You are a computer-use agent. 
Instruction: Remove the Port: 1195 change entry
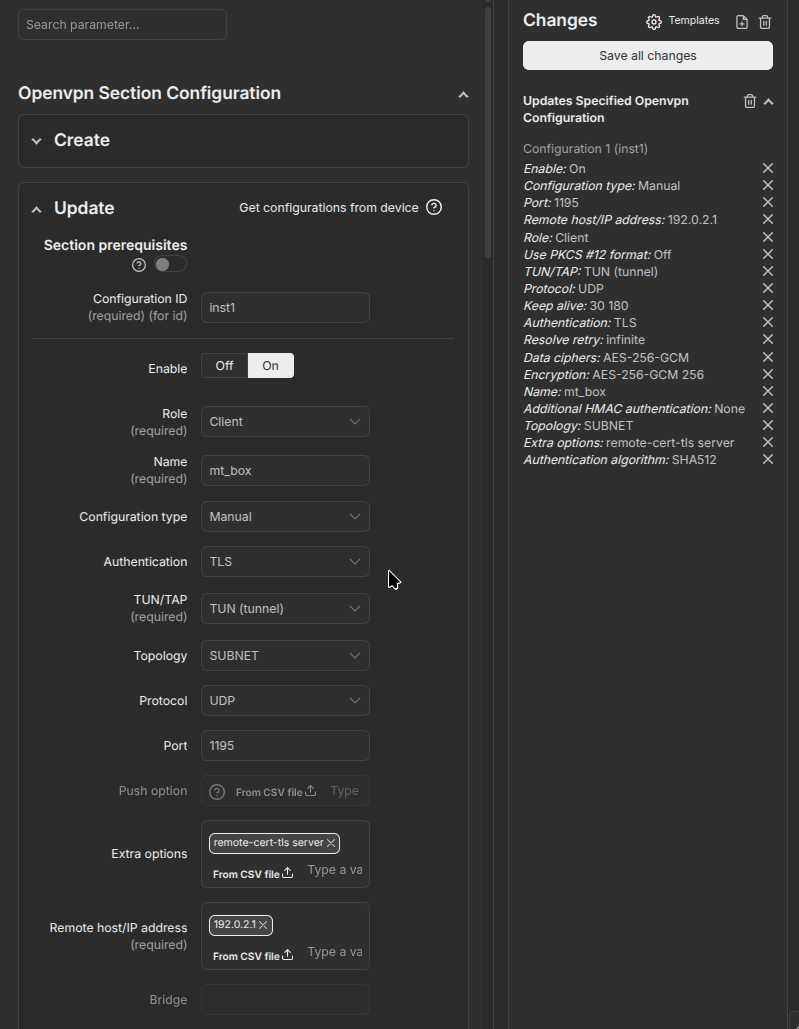tap(768, 203)
